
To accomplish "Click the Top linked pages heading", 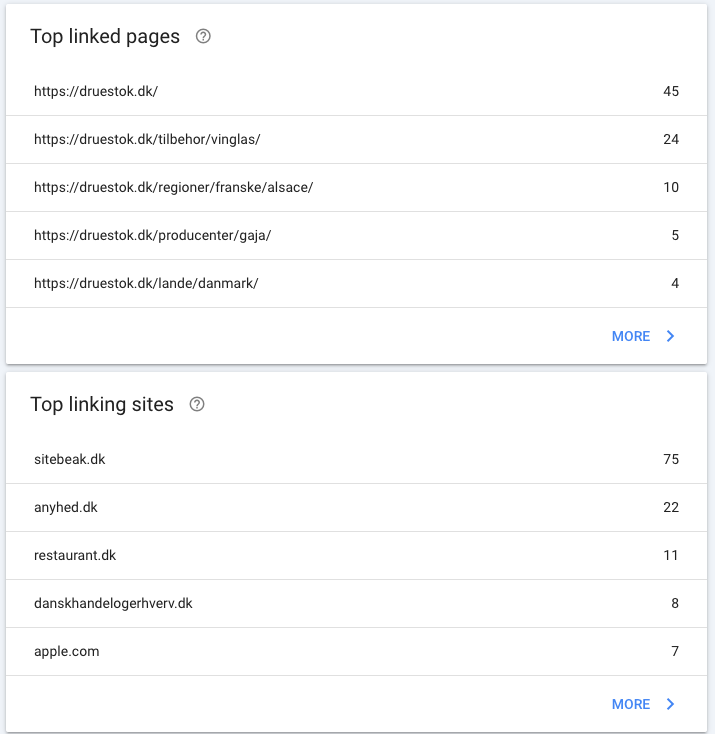I will click(x=105, y=37).
